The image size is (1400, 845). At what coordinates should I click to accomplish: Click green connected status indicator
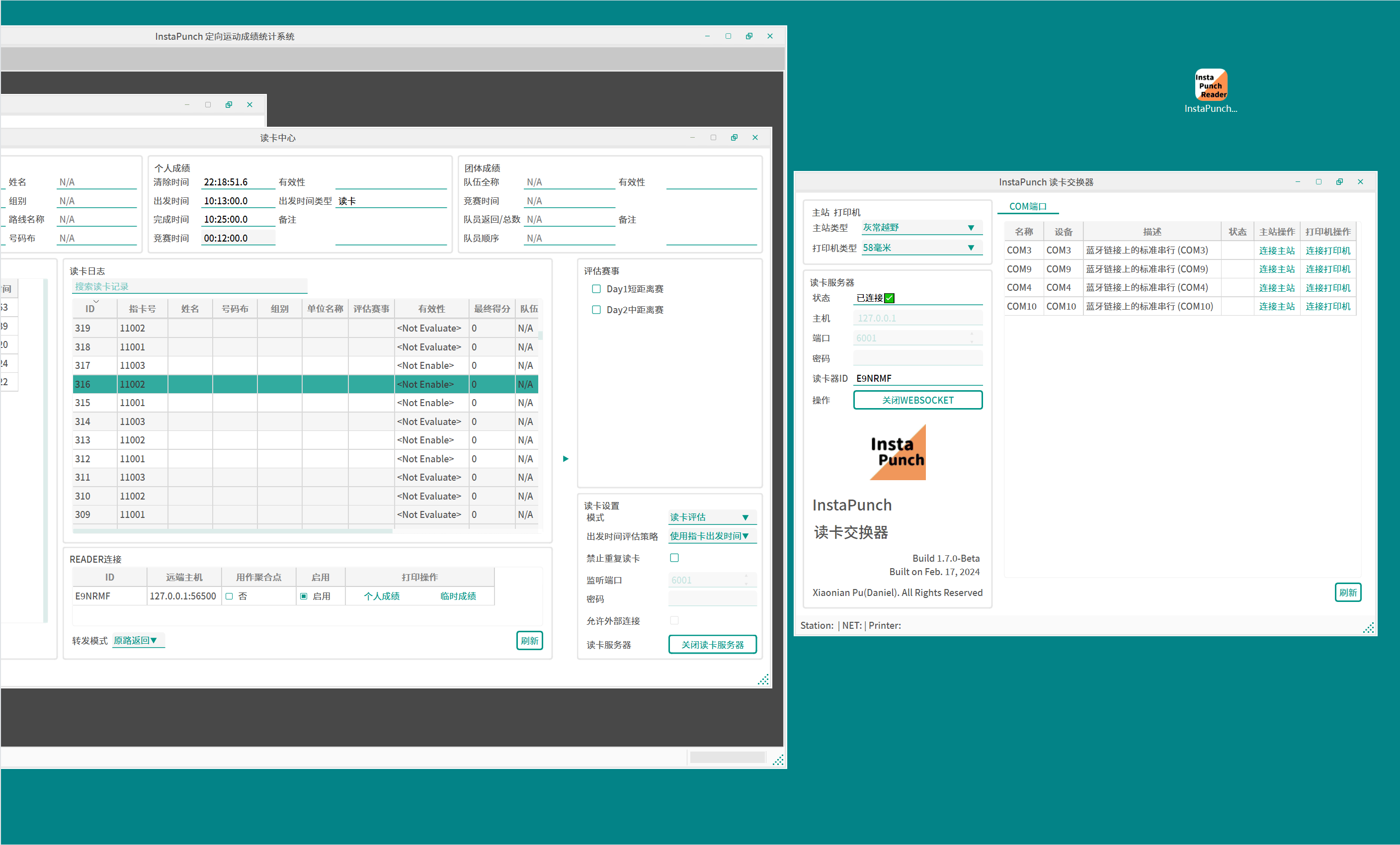point(889,298)
